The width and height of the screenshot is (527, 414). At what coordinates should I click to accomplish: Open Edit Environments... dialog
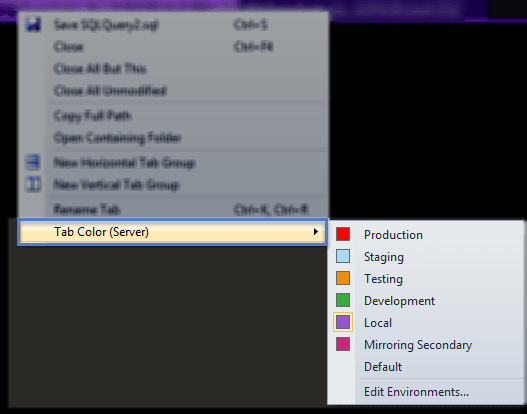[416, 392]
